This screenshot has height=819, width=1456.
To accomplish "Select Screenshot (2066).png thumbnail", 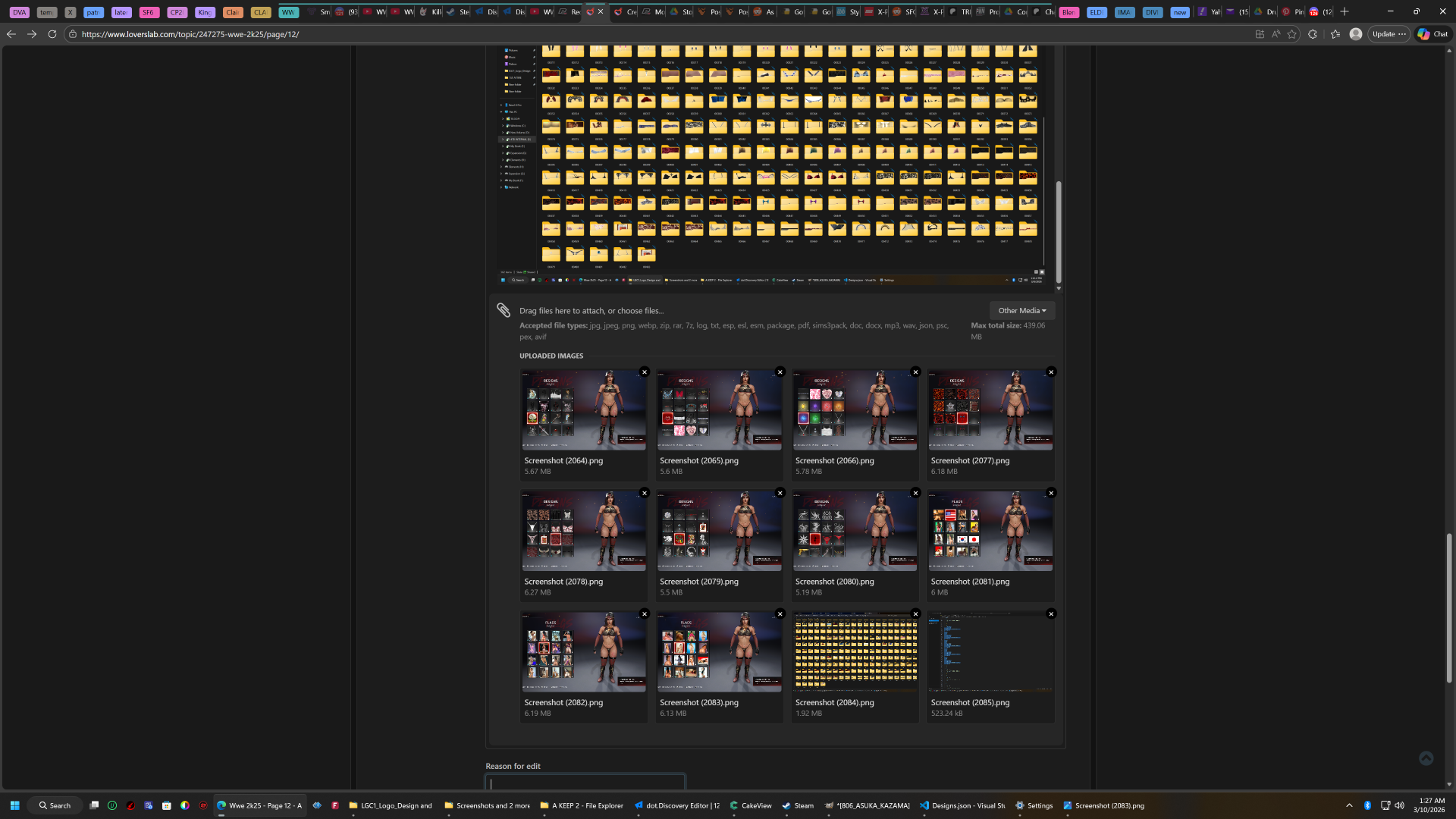I will (x=855, y=410).
